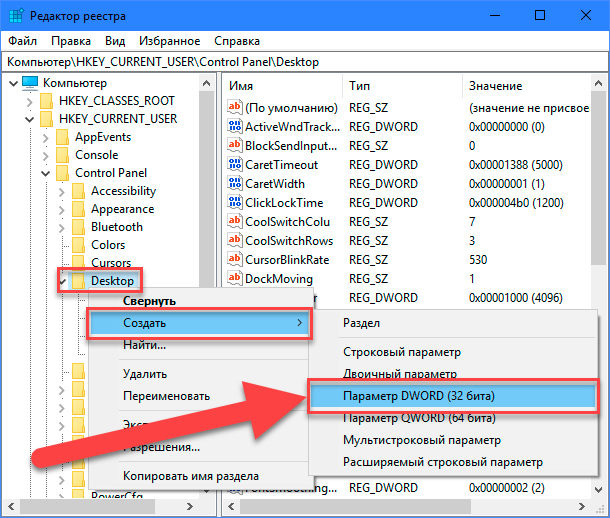Select Параметр DWORD (32 бита)
Screen dimensions: 610x518
[453, 396]
